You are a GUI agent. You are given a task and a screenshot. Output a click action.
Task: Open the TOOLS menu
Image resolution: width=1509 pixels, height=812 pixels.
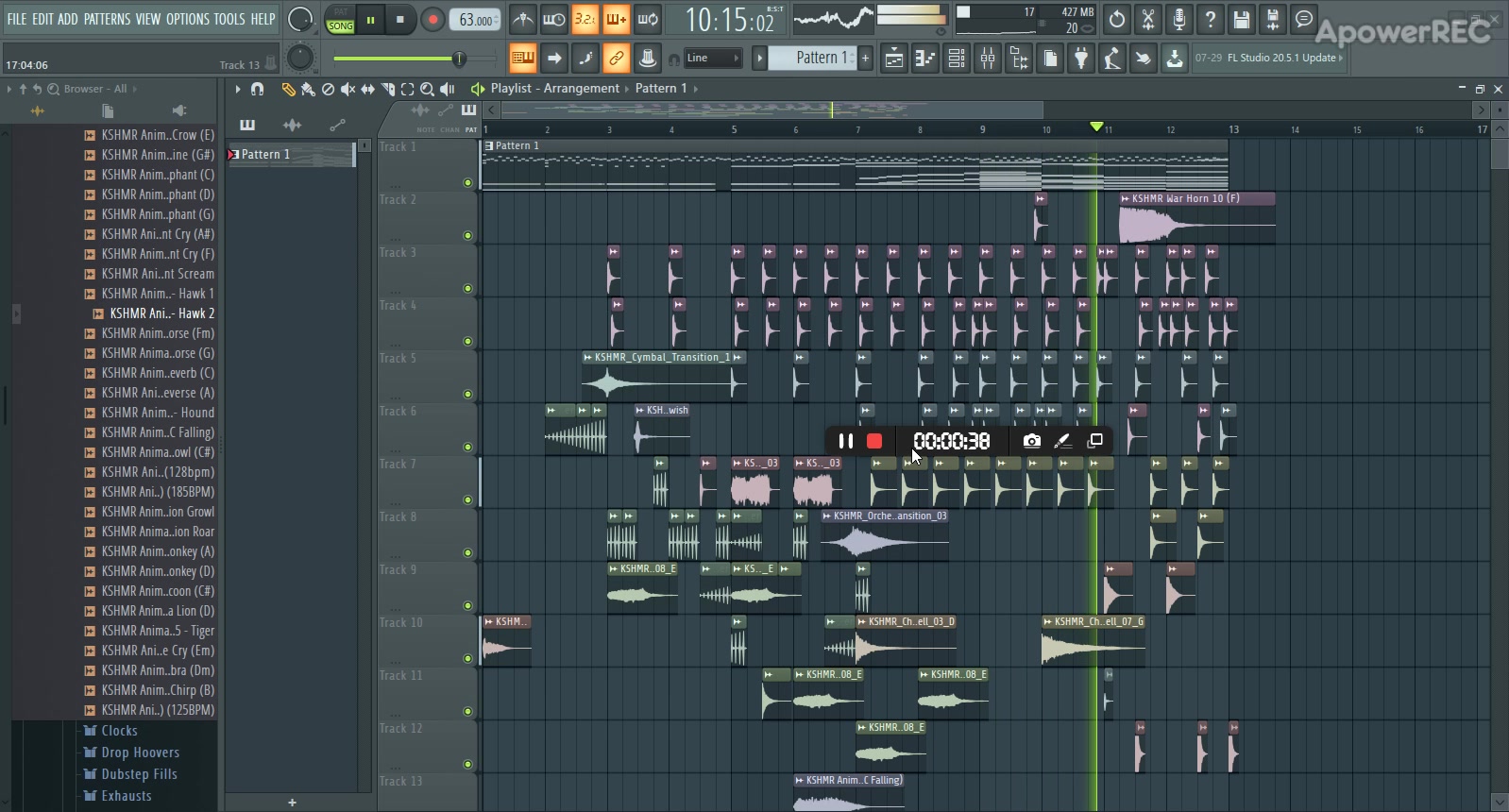click(229, 19)
